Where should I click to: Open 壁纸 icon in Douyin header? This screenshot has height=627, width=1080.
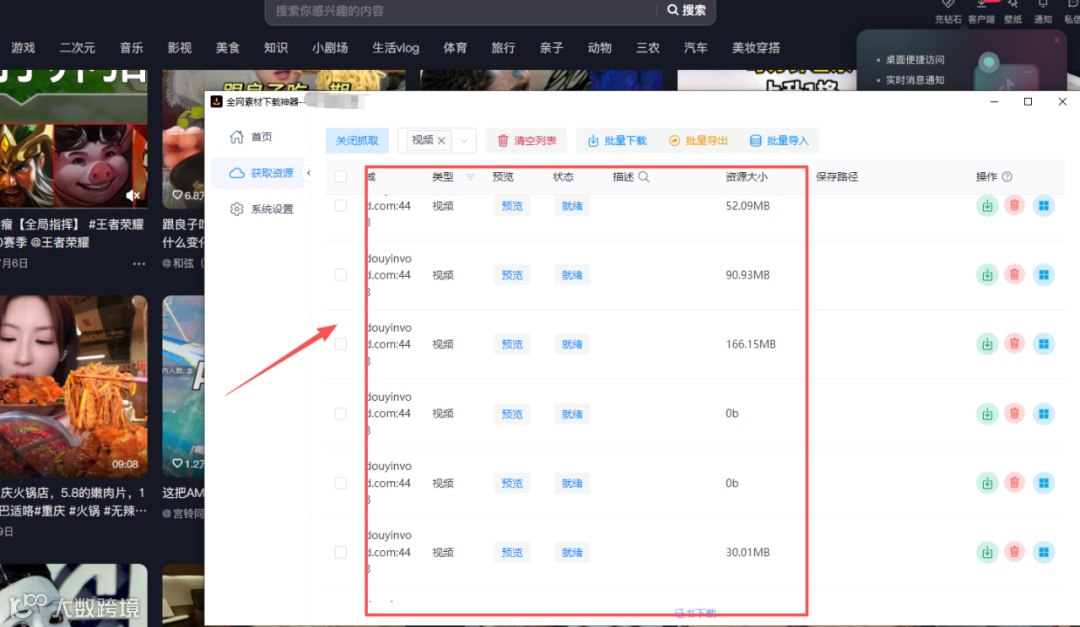[1013, 12]
